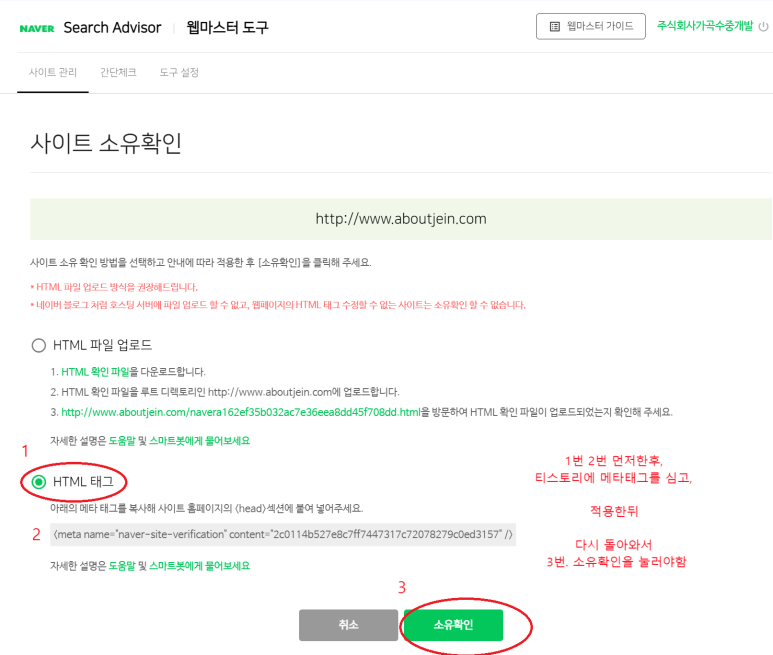Screen dimensions: 773x655
Task: Click the Search Advisor title text
Action: coord(112,28)
